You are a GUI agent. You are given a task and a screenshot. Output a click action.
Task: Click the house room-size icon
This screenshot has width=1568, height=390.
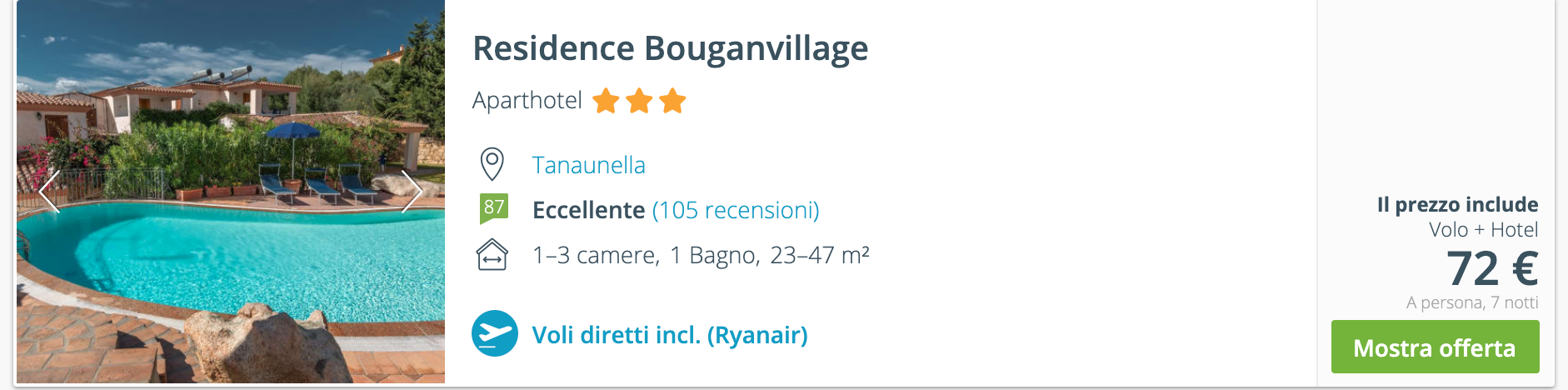click(492, 254)
